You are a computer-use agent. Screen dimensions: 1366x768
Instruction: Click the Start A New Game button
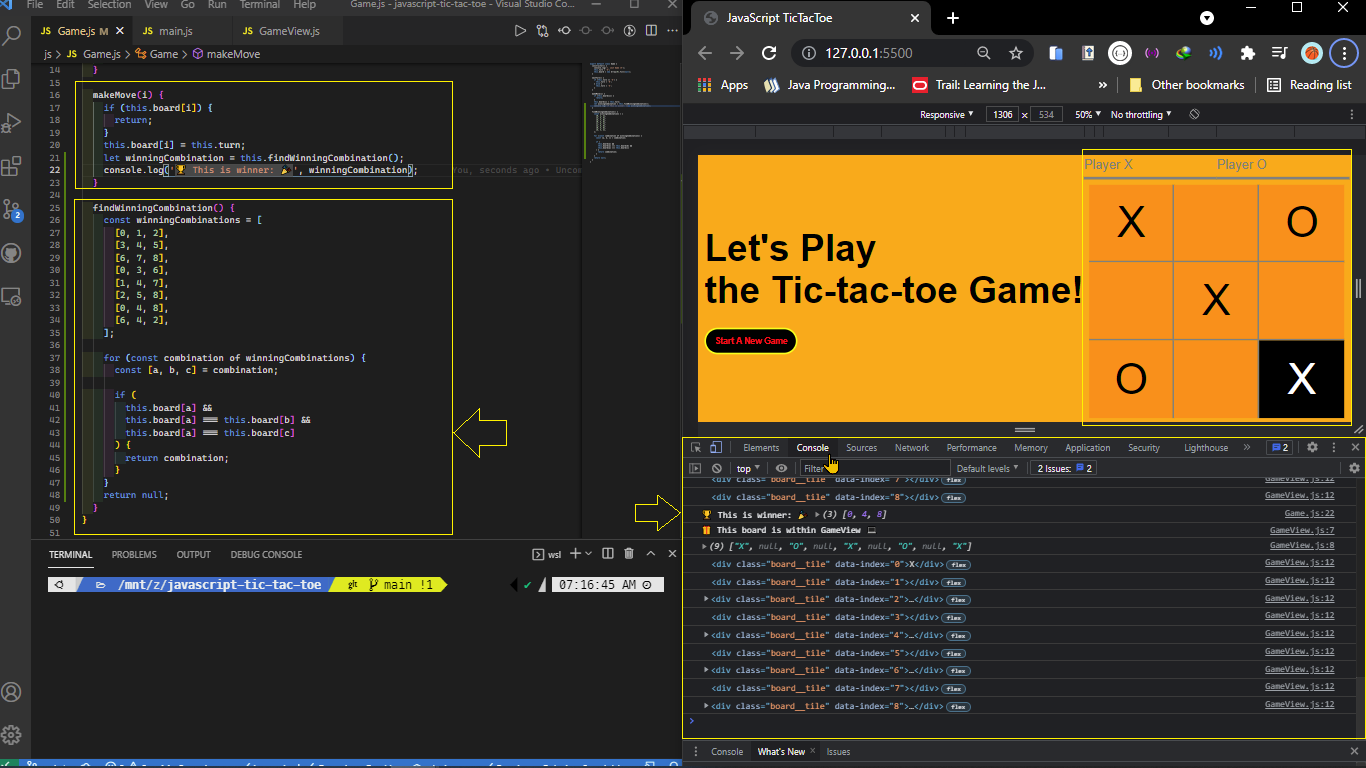tap(751, 341)
